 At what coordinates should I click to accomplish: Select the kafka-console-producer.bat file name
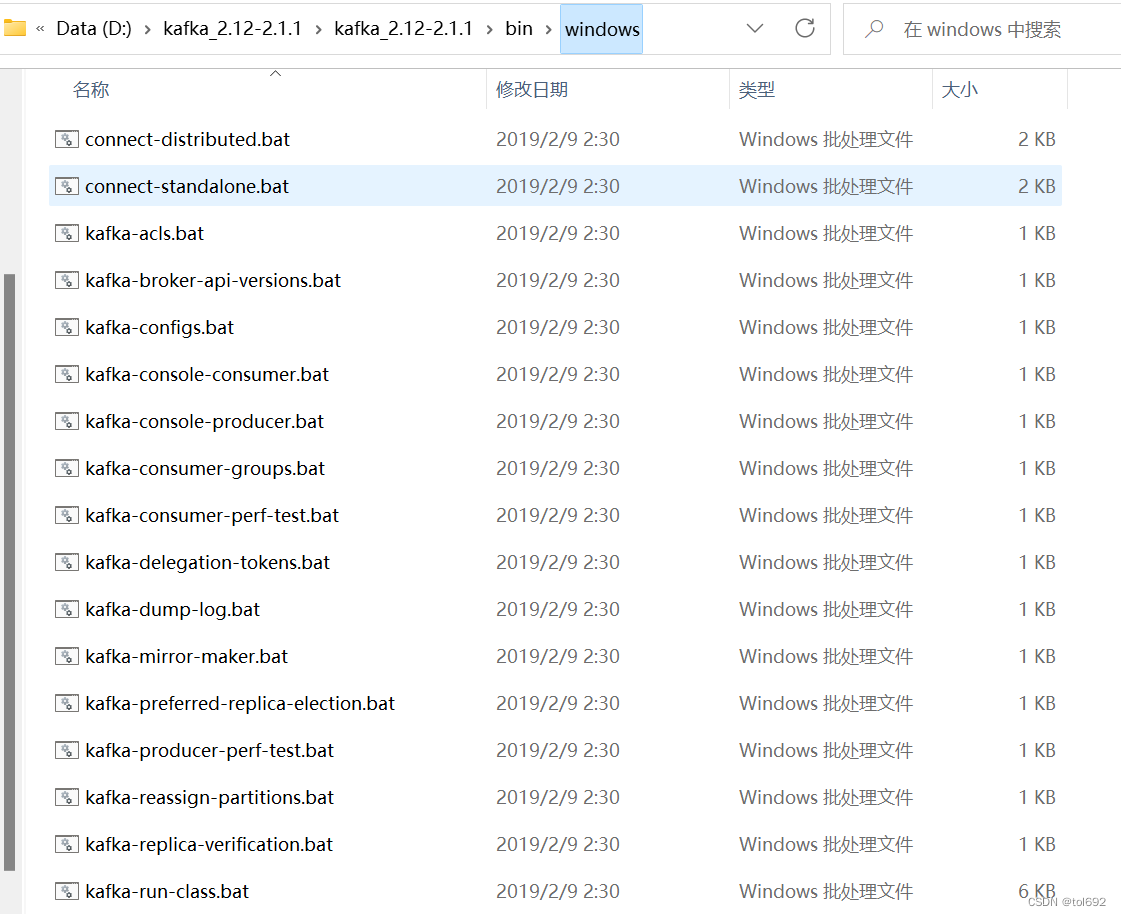204,421
